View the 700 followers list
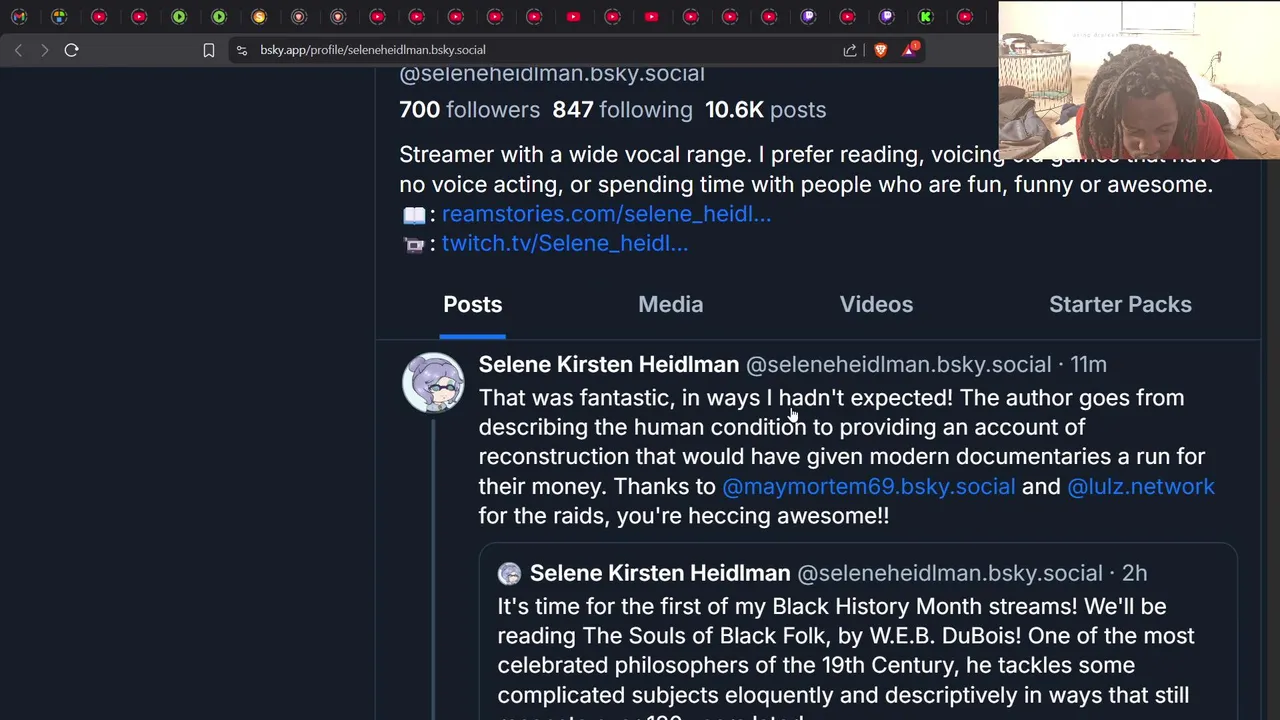The width and height of the screenshot is (1280, 720). click(x=469, y=110)
